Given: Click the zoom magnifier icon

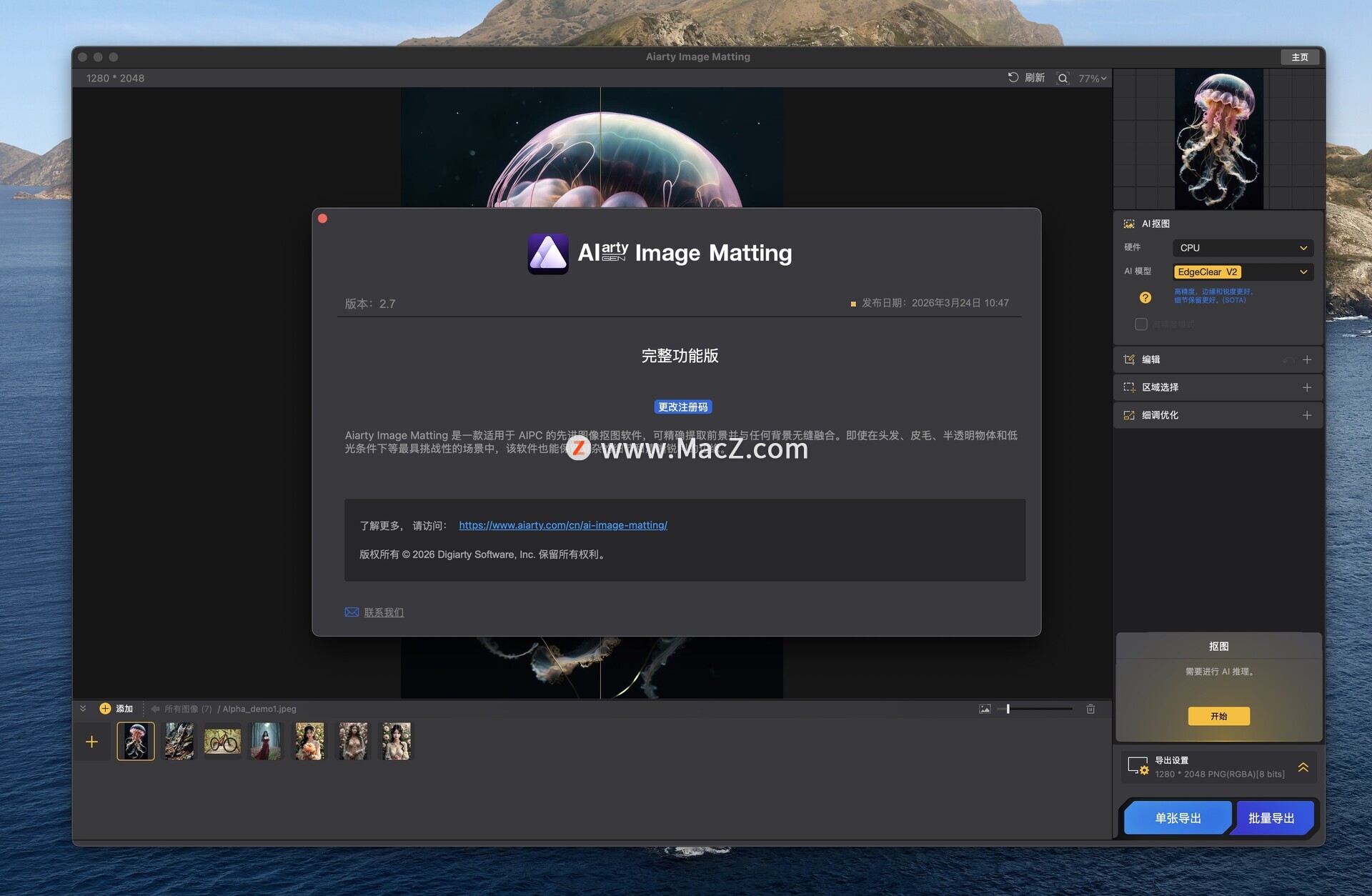Looking at the screenshot, I should (x=1063, y=79).
